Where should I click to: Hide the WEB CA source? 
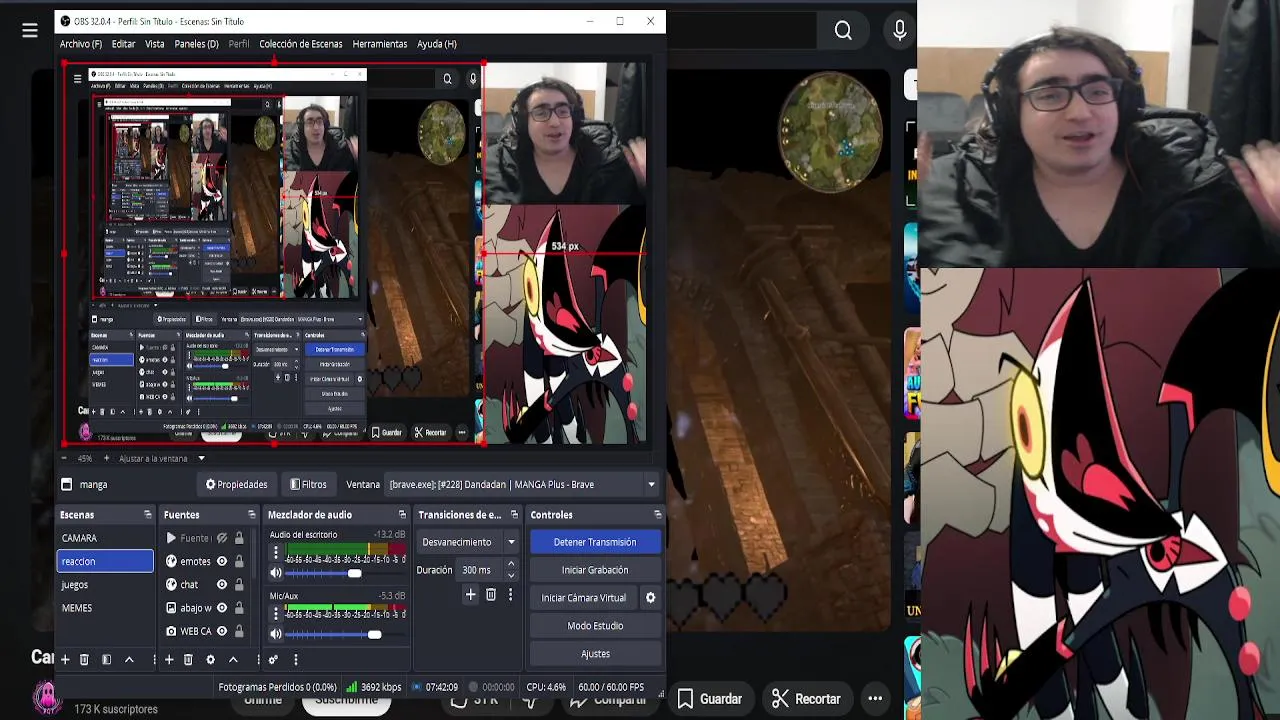[222, 631]
